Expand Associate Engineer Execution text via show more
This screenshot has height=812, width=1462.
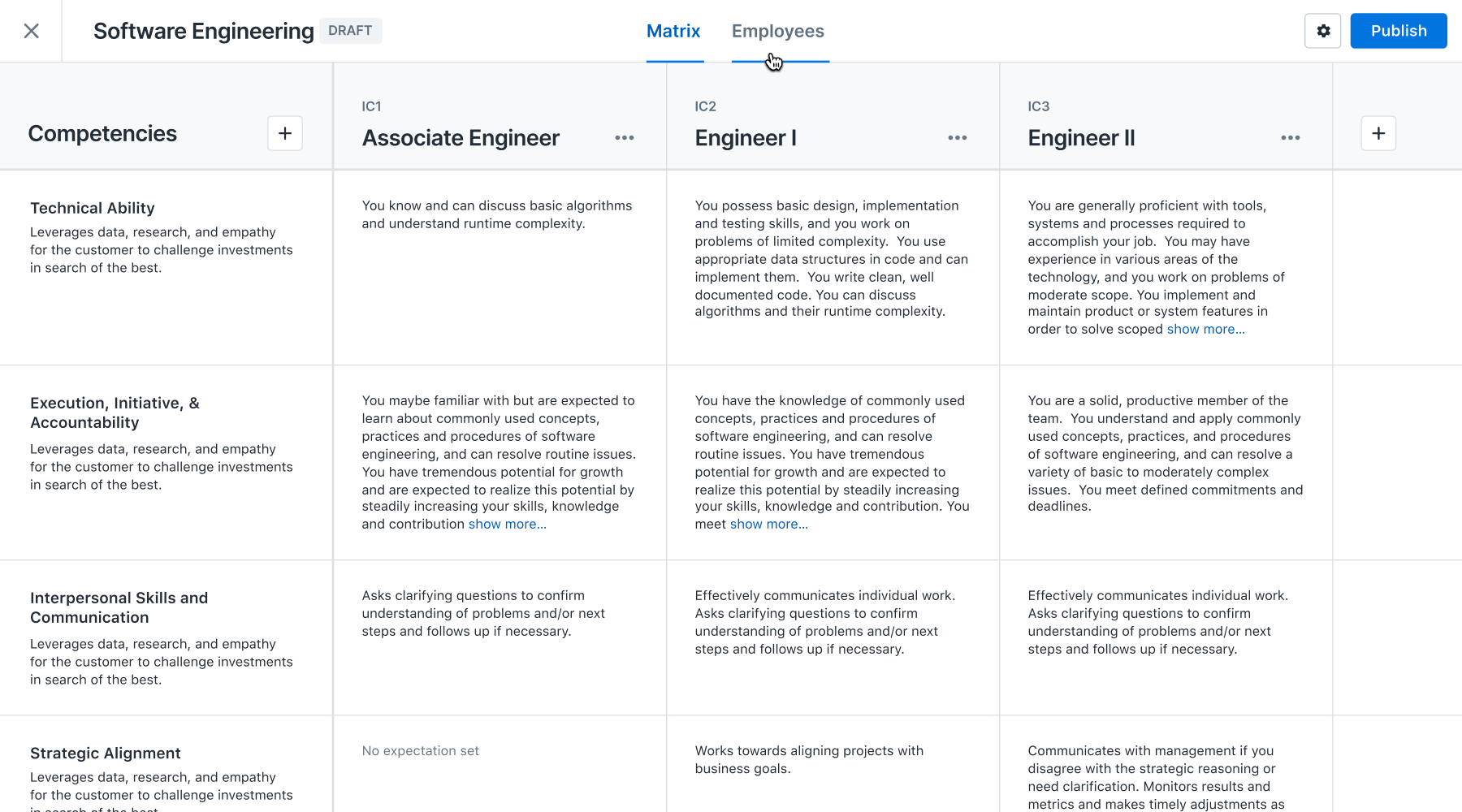tap(507, 524)
